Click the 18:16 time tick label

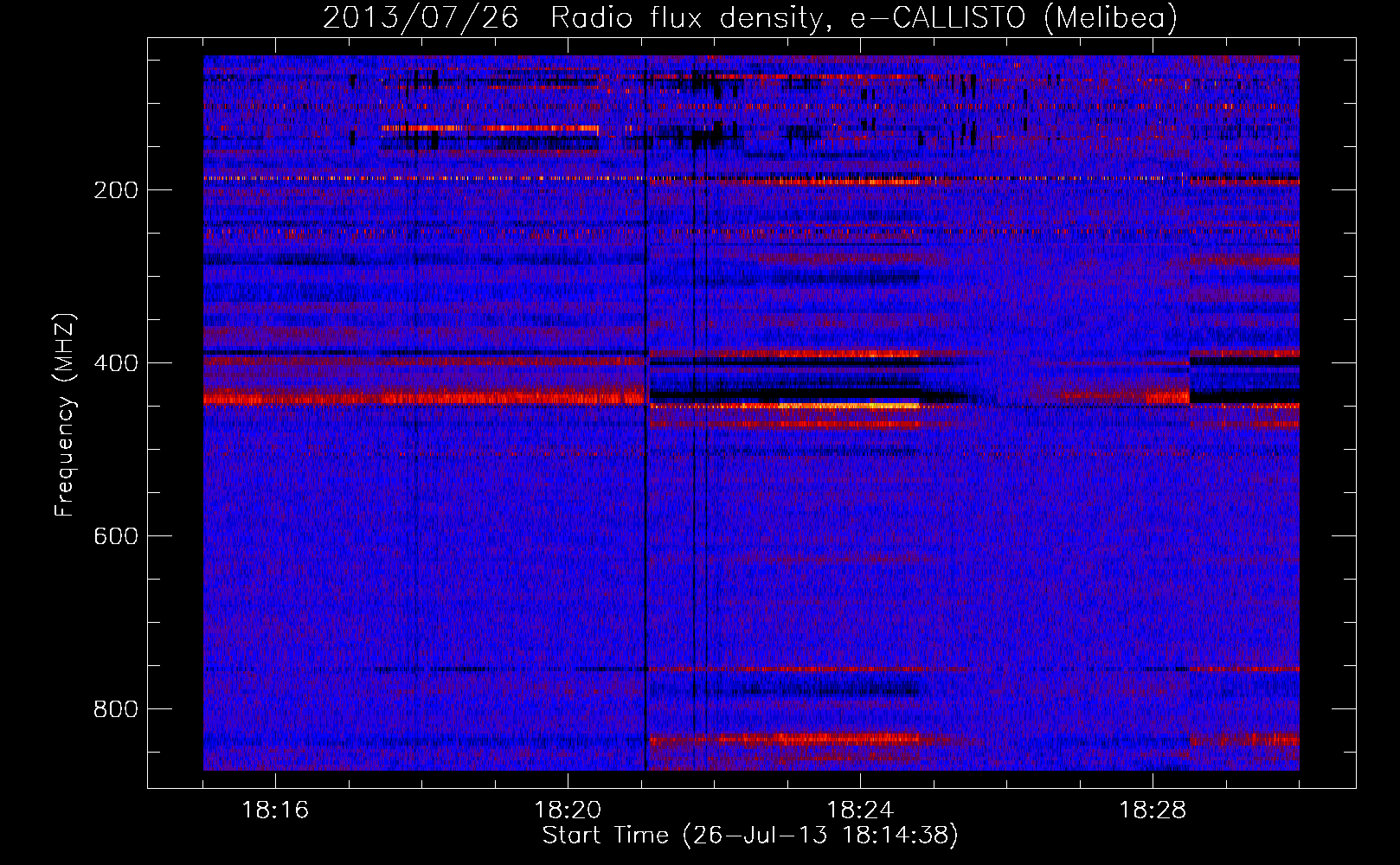(275, 811)
